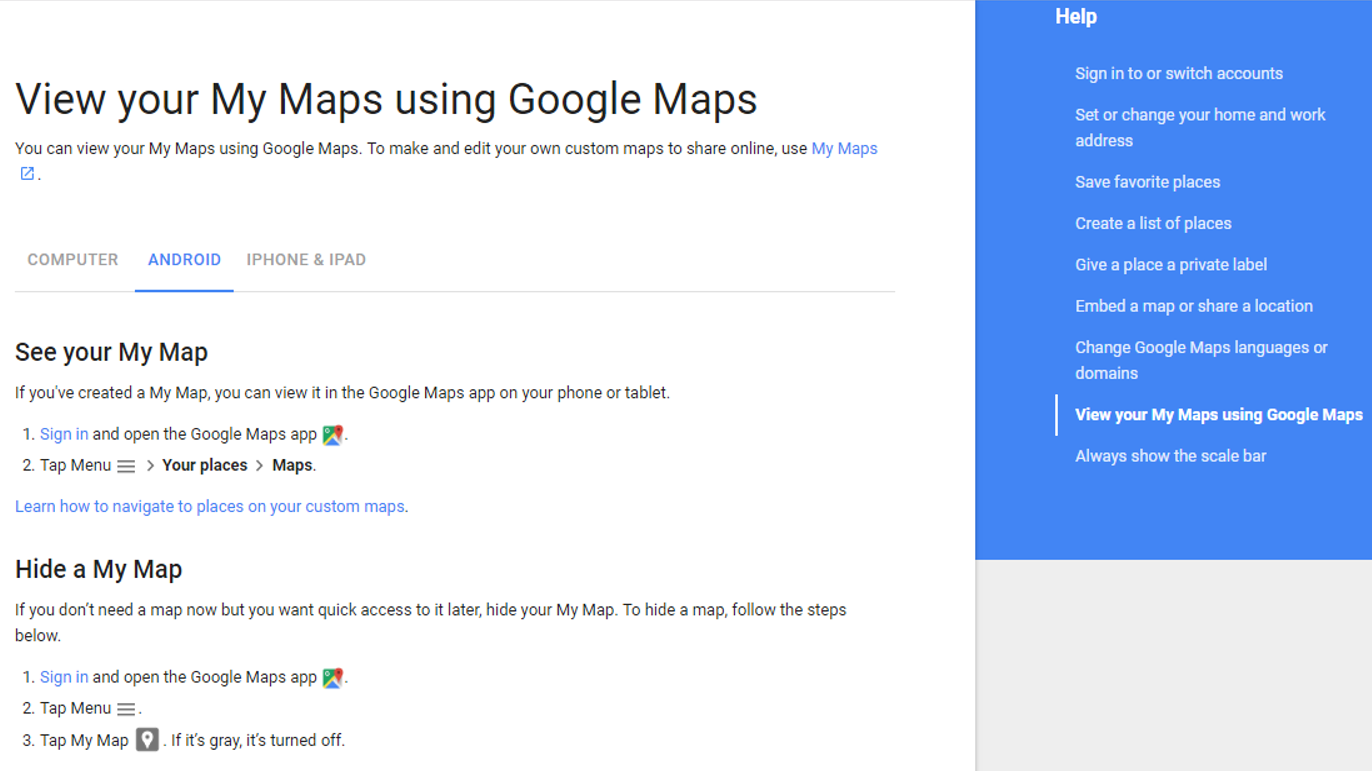Open Give a place a private label article
1372x771 pixels.
pyautogui.click(x=1171, y=265)
